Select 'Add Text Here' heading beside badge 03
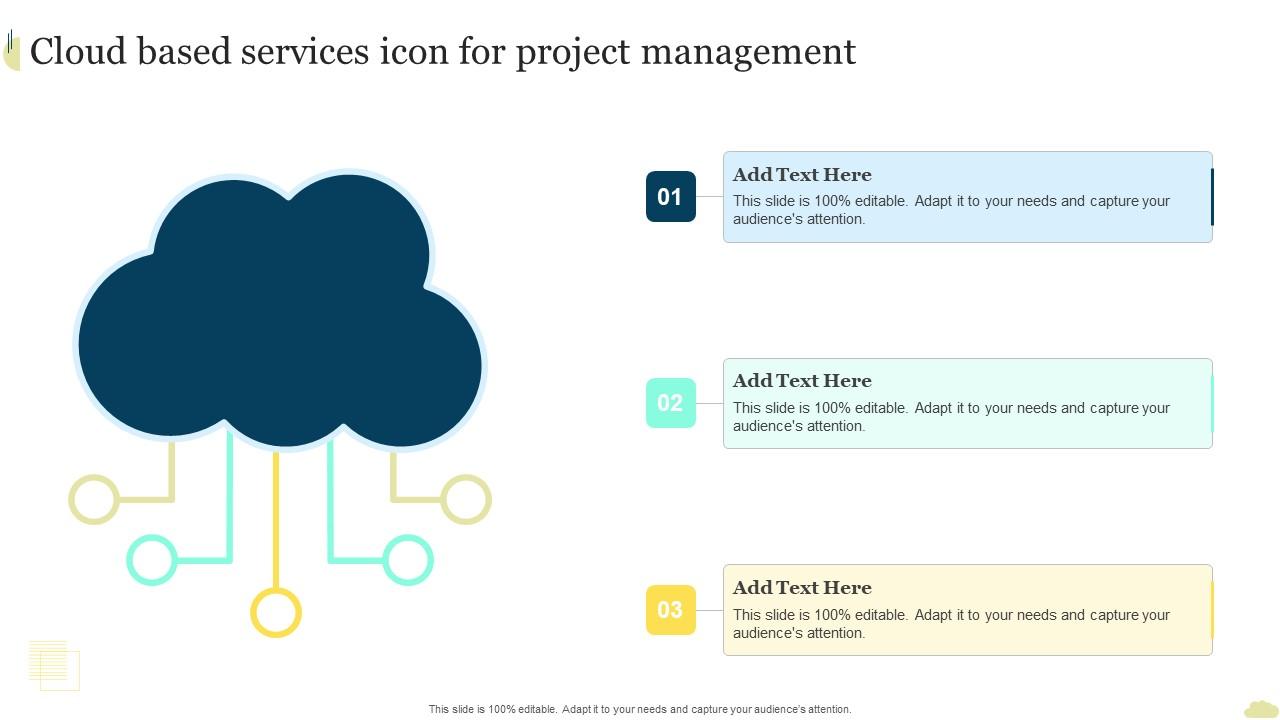The height and width of the screenshot is (720, 1280). click(x=802, y=588)
